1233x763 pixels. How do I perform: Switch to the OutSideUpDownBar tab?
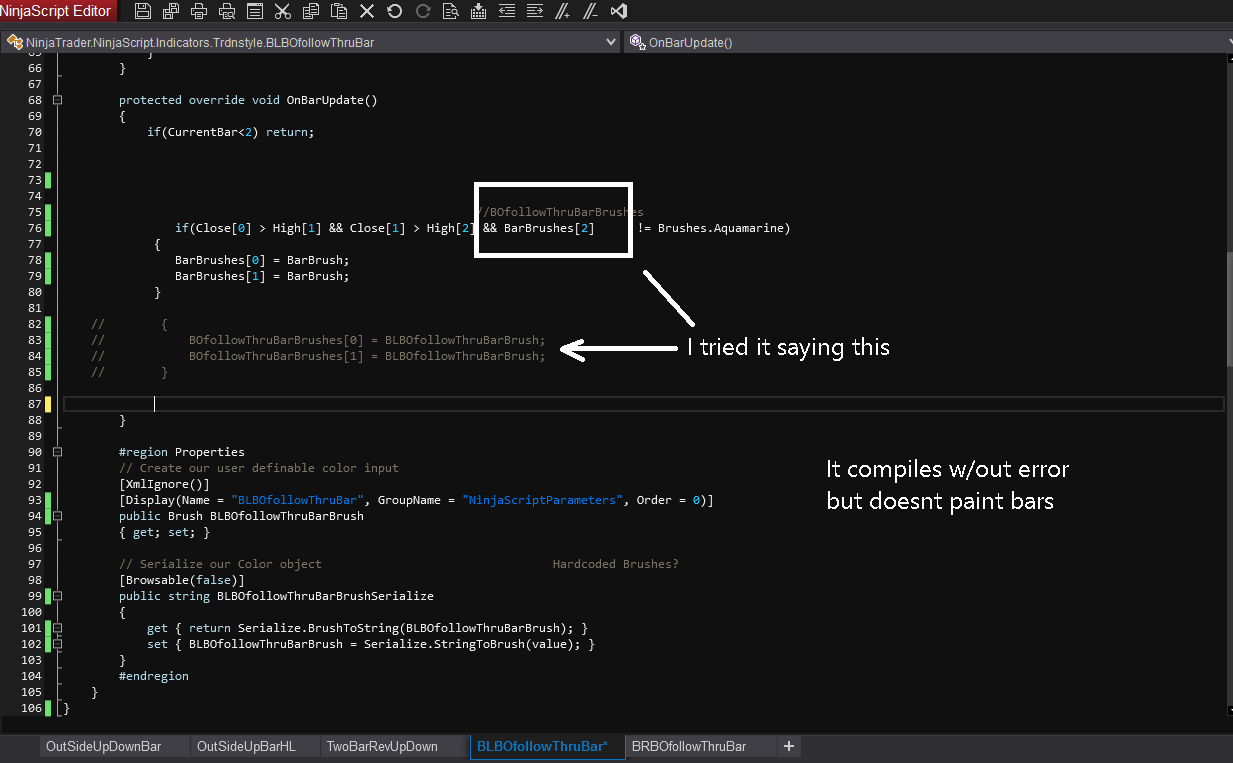[x=103, y=746]
